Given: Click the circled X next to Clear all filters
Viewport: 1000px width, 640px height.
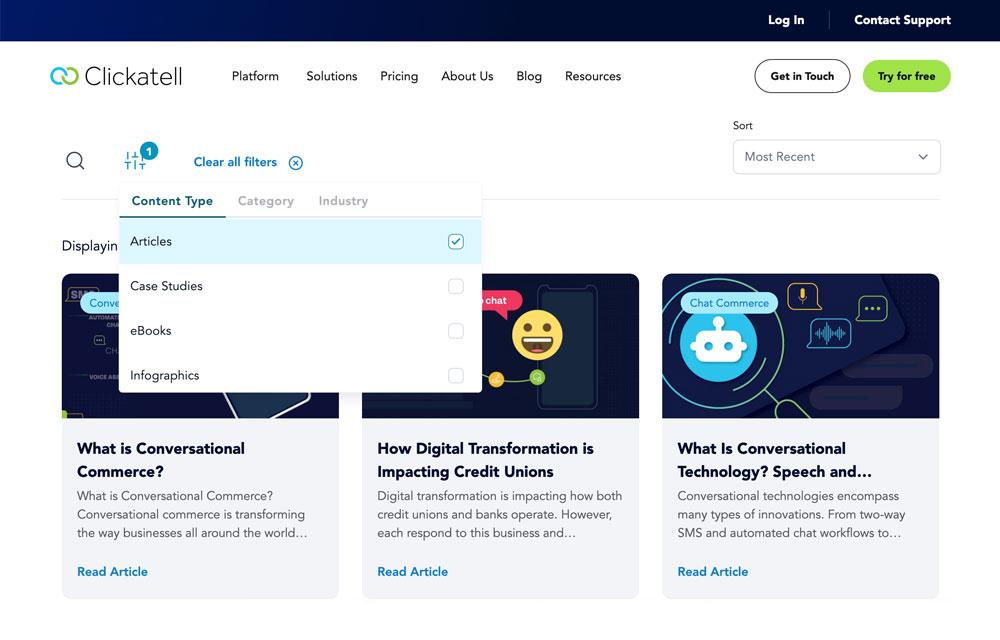Looking at the screenshot, I should tap(295, 162).
